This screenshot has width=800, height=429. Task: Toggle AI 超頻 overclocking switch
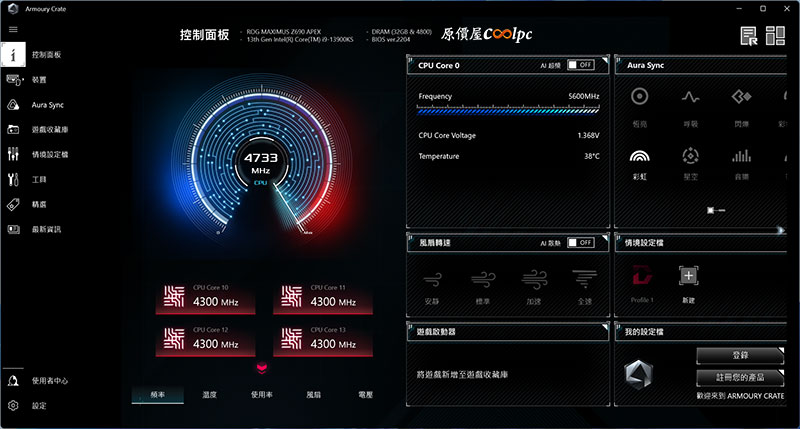[x=581, y=65]
